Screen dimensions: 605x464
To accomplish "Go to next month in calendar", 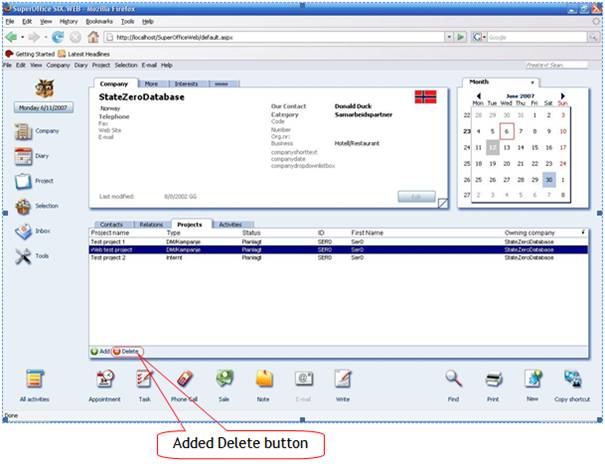I will (563, 96).
